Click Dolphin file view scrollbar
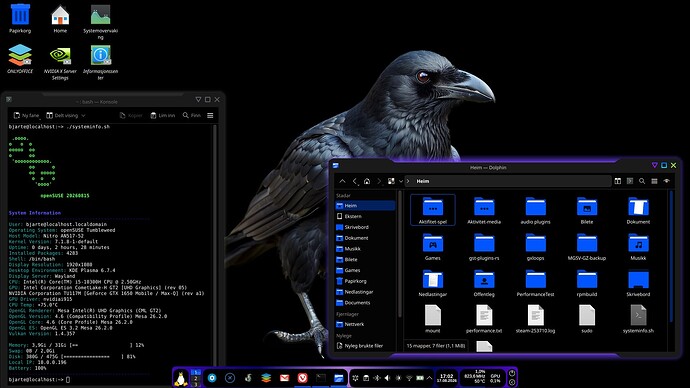This screenshot has height=388, width=690. click(671, 256)
